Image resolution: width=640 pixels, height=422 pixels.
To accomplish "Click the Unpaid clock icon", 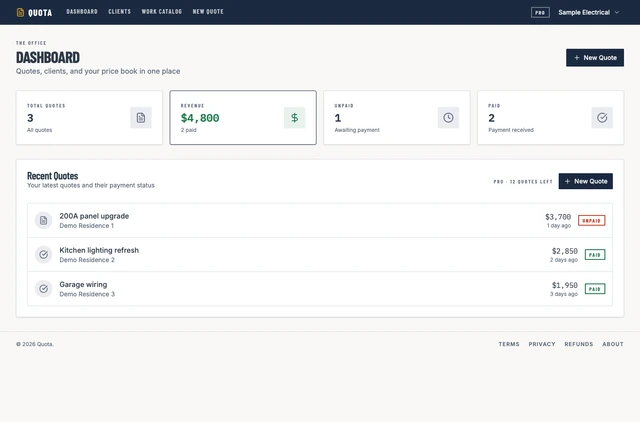I will pyautogui.click(x=448, y=118).
